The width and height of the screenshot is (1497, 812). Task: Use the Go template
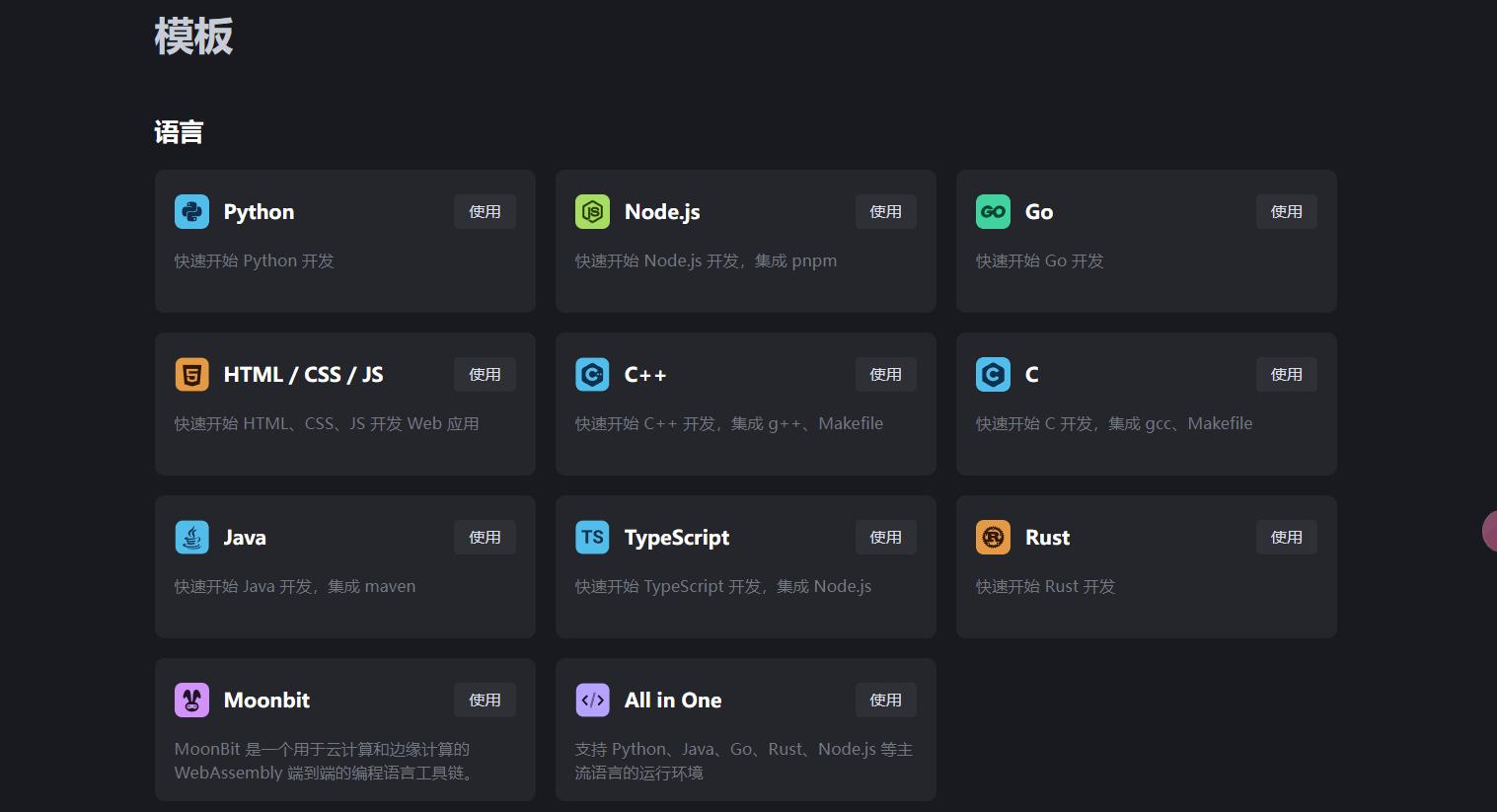1286,211
